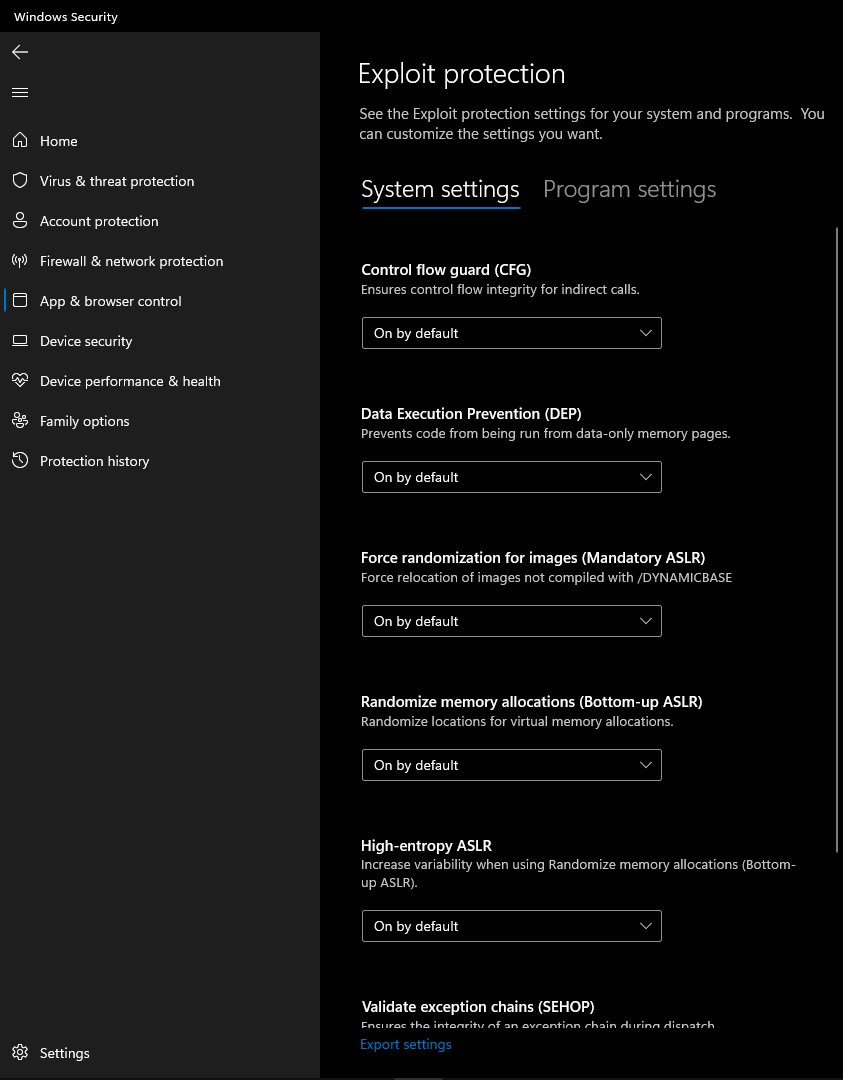
Task: Click the back arrow icon
Action: click(20, 52)
